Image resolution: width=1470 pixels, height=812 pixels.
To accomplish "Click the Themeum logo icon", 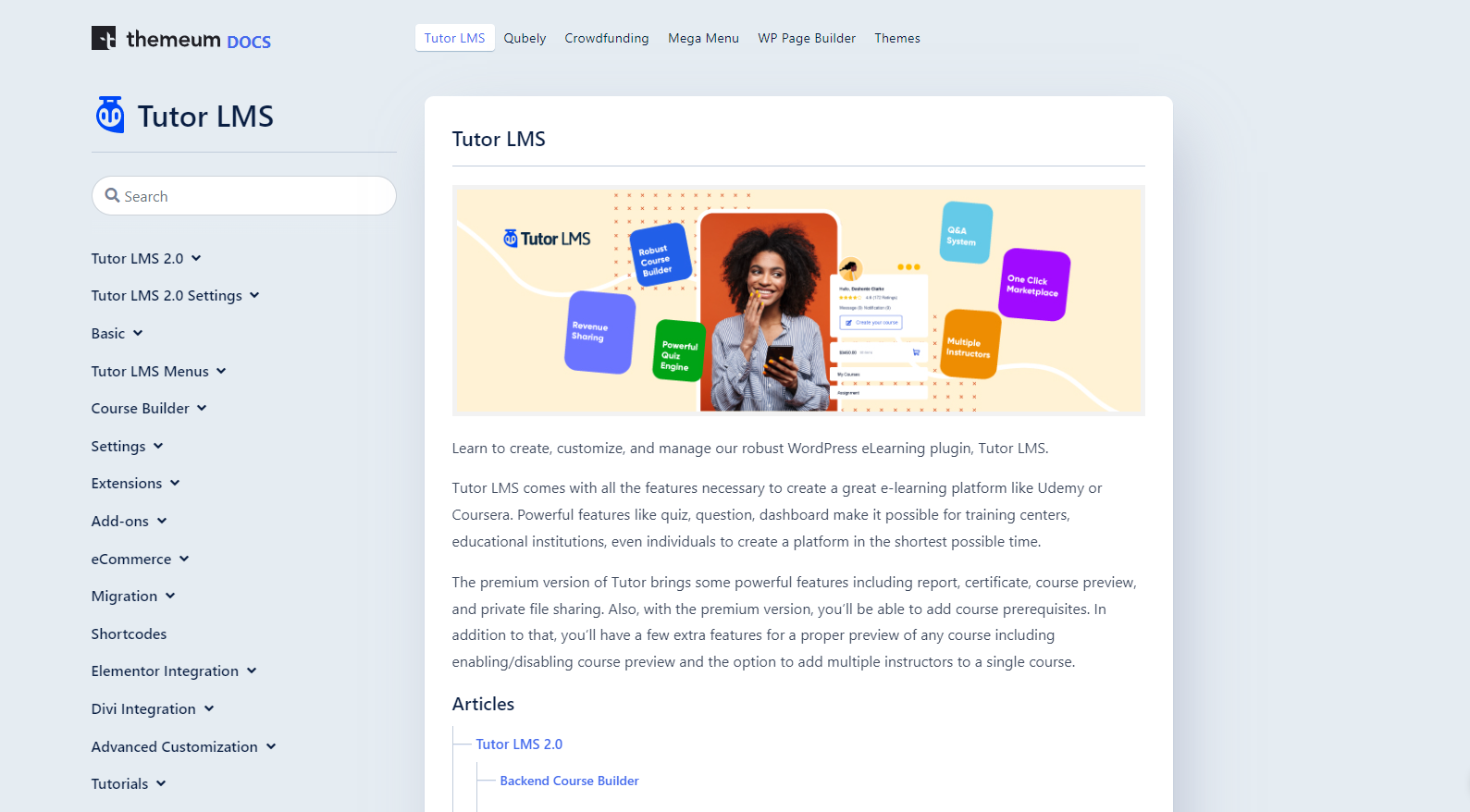I will 104,38.
